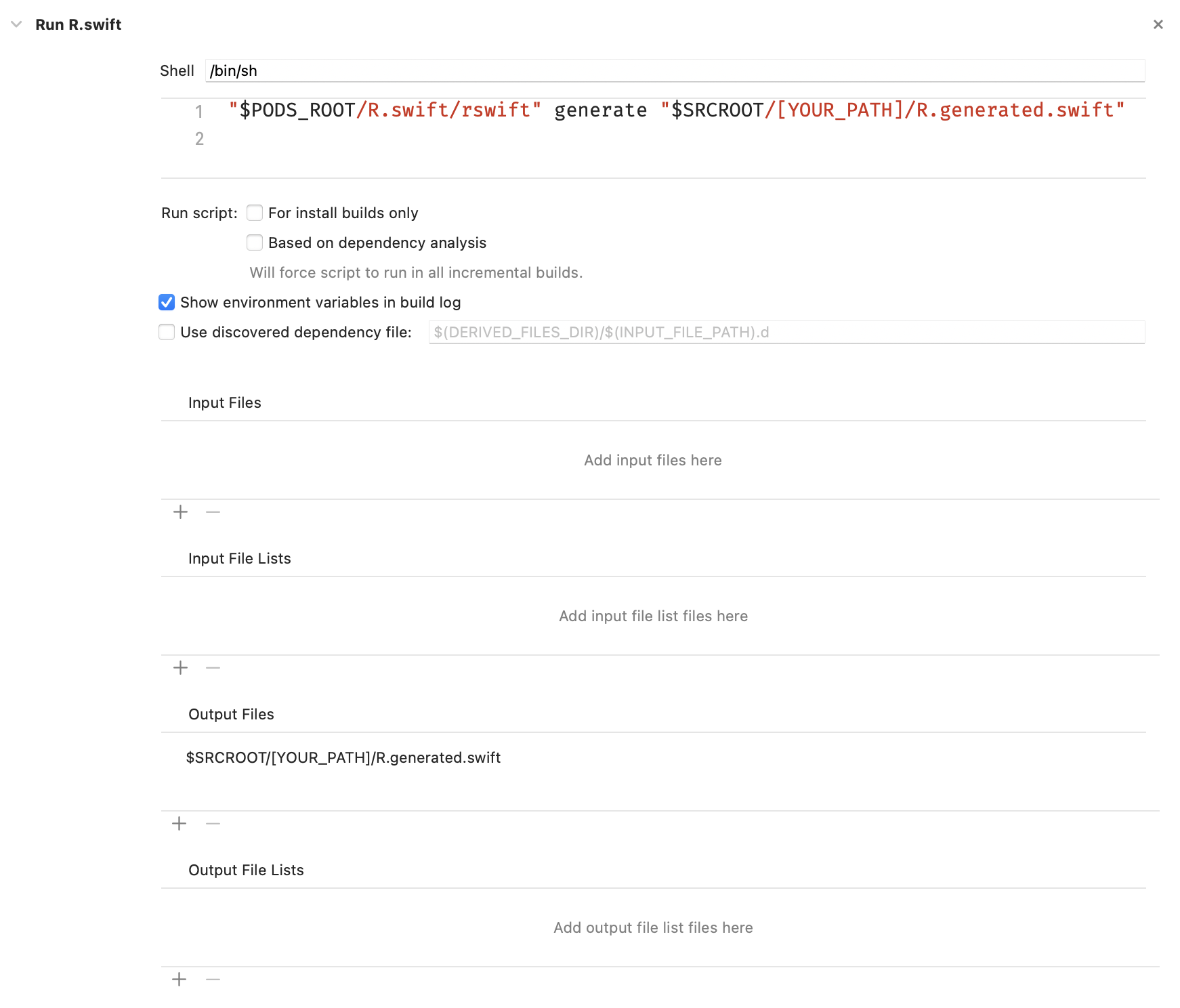Add an input file with plus icon
Image resolution: width=1180 pixels, height=1008 pixels.
tap(180, 512)
